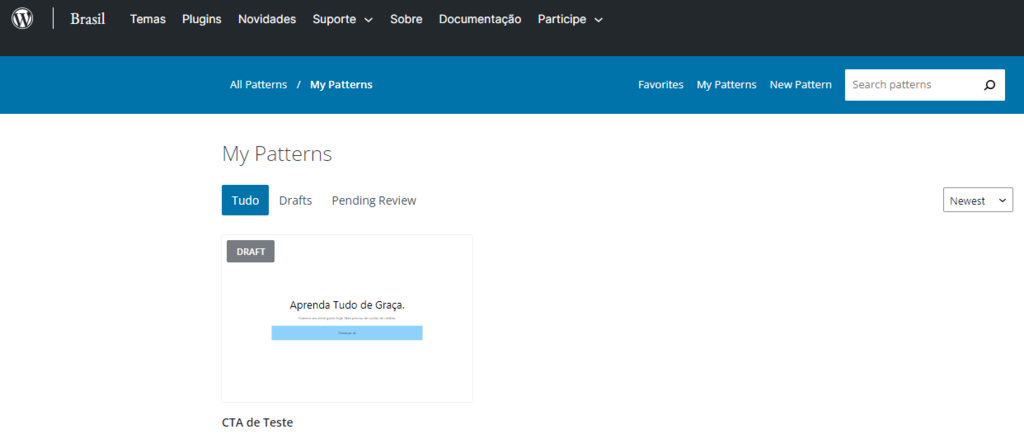Open the Temas menu item
1024x439 pixels.
click(x=148, y=20)
